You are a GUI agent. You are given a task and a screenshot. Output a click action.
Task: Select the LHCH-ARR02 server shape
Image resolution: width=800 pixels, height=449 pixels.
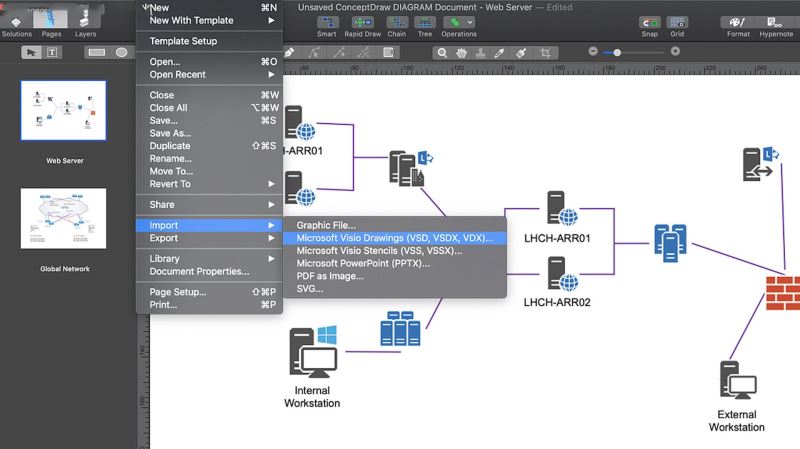[562, 273]
